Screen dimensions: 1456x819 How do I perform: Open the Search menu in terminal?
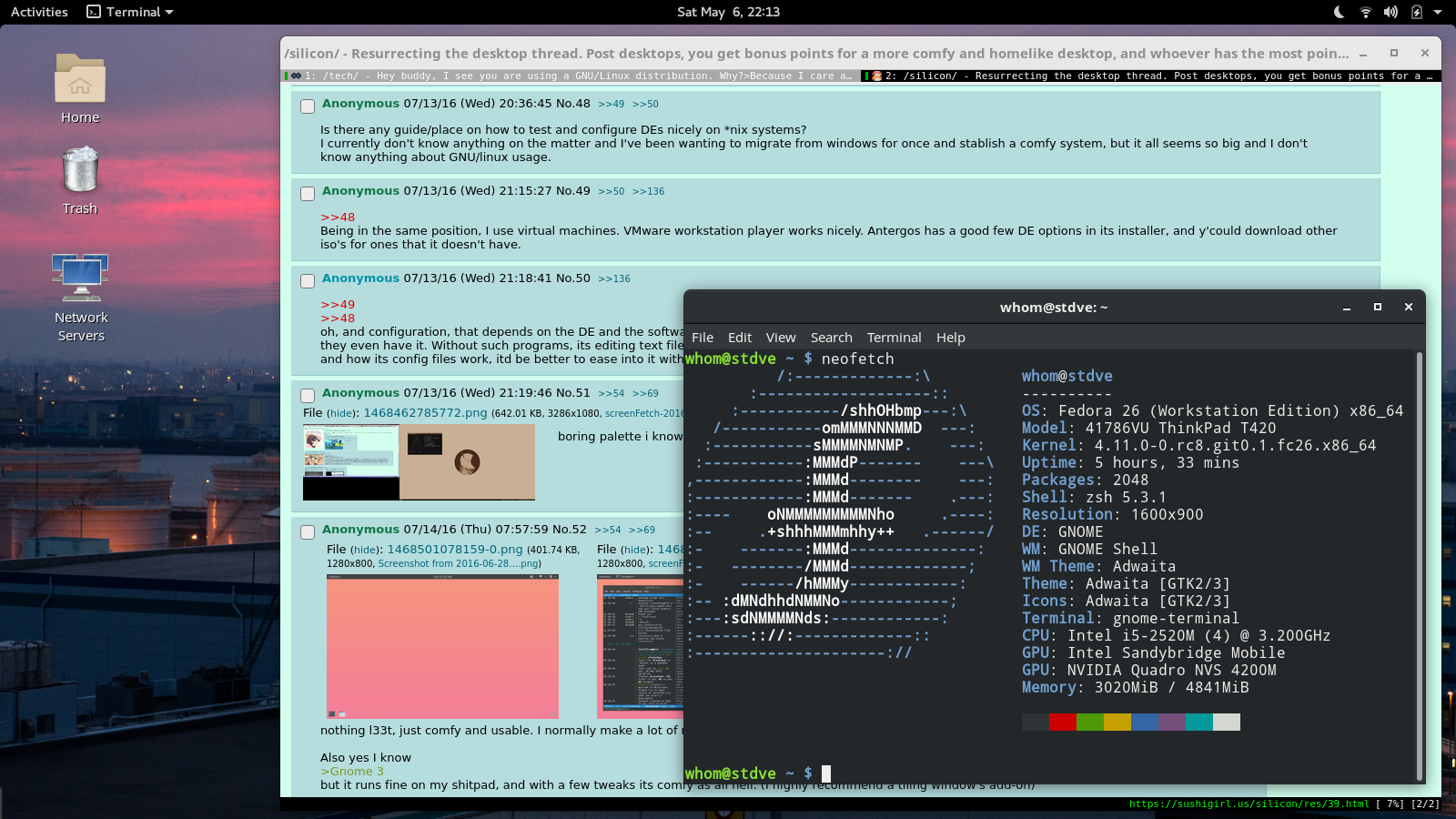pyautogui.click(x=831, y=338)
